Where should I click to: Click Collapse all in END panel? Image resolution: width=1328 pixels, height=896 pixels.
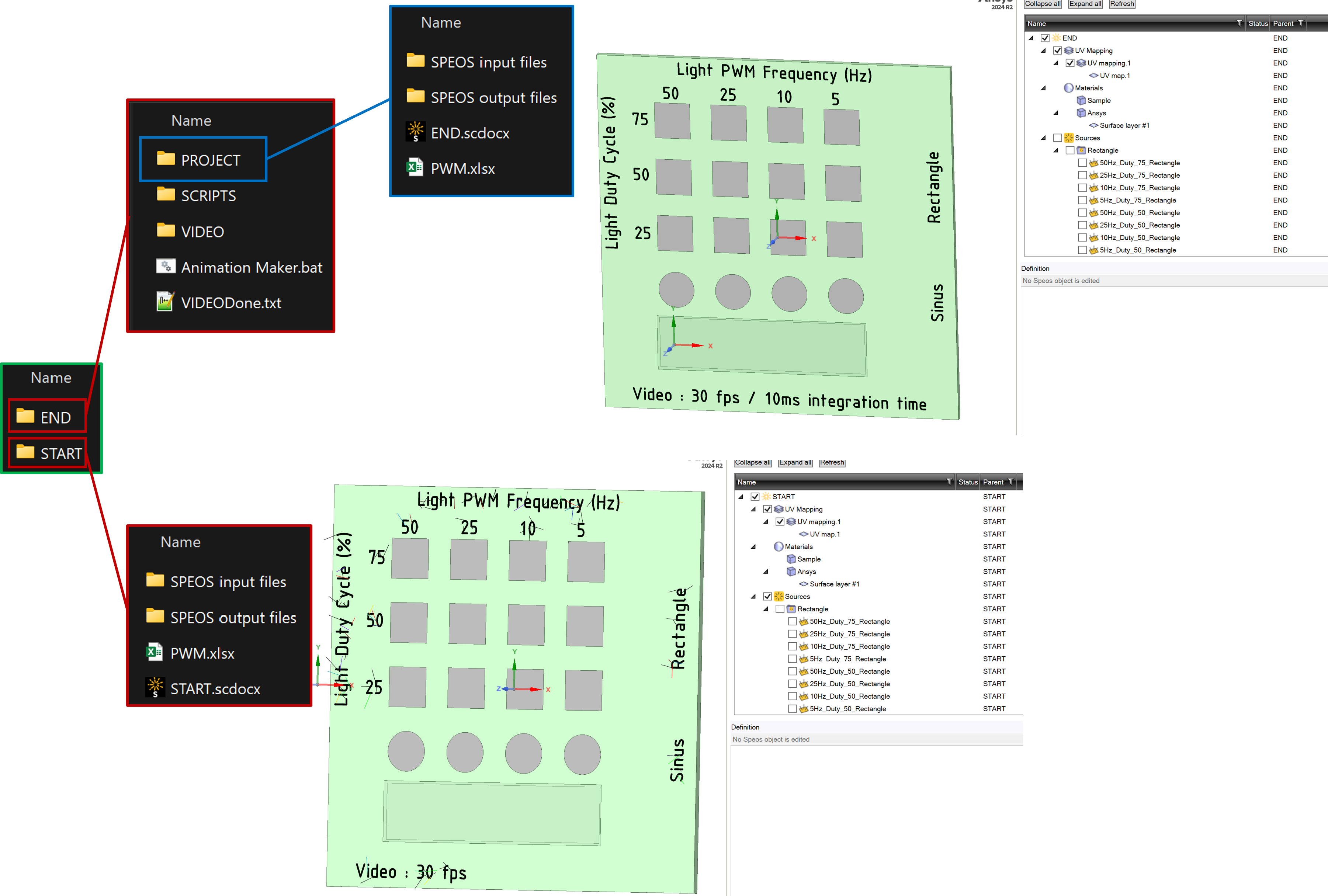pos(1043,4)
